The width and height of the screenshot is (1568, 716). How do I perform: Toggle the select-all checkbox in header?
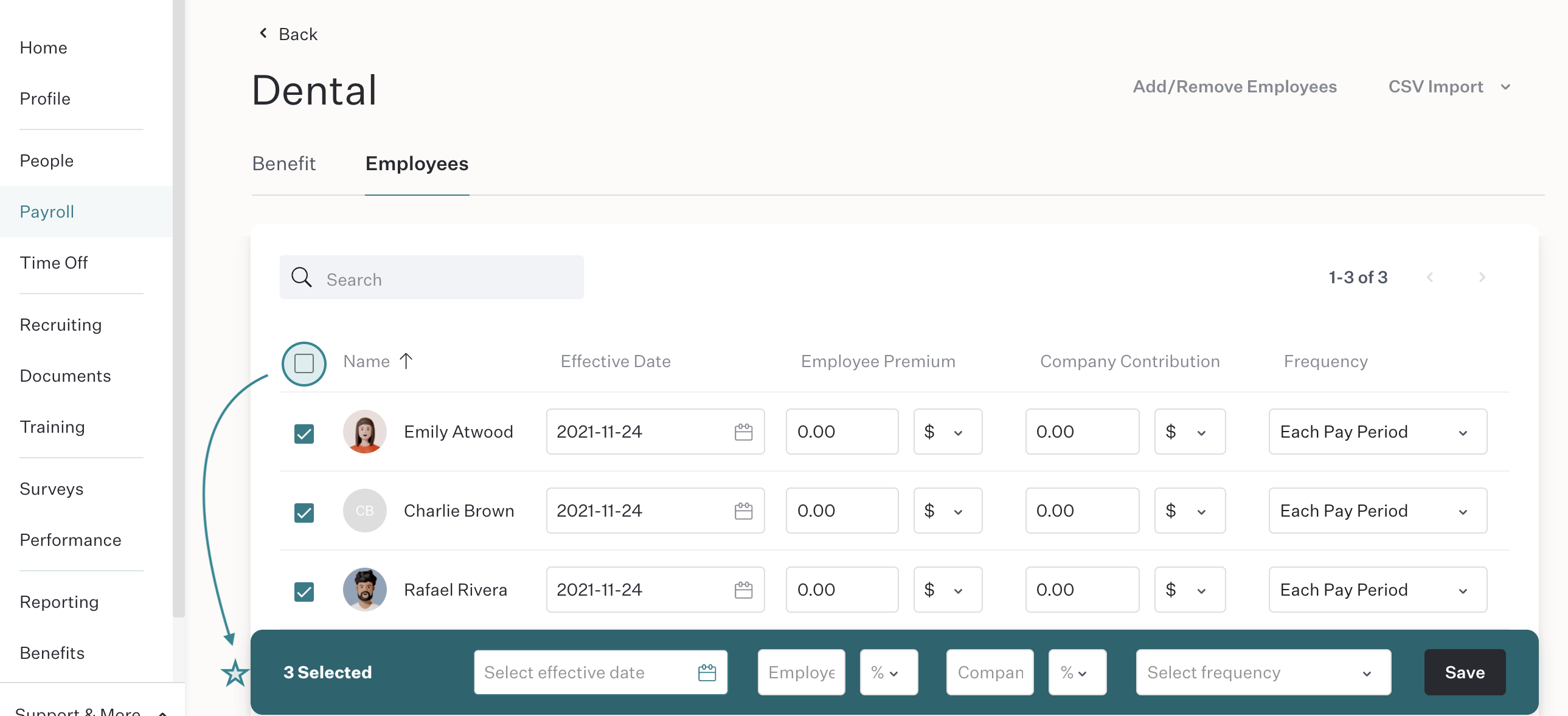pyautogui.click(x=304, y=364)
